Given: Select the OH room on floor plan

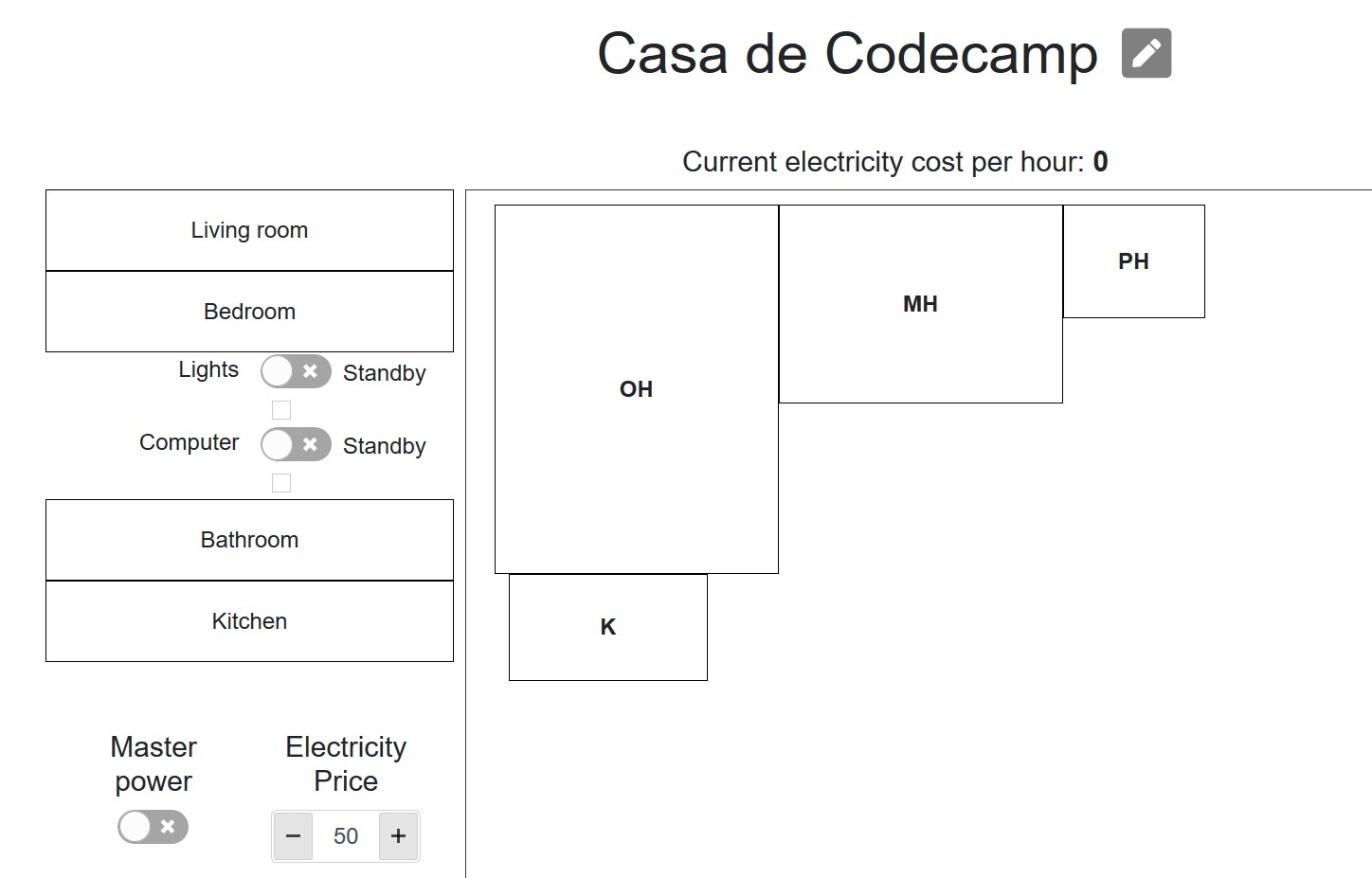Looking at the screenshot, I should [637, 389].
